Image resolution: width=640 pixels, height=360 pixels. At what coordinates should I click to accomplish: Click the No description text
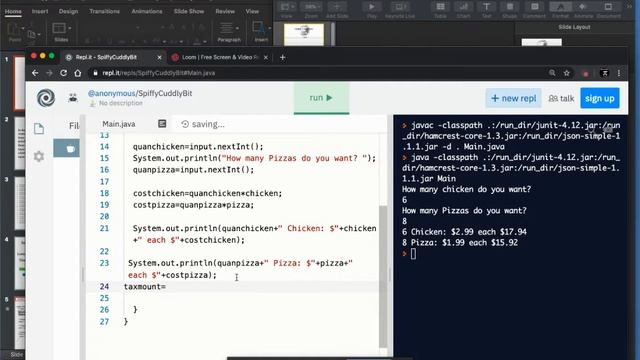pos(121,103)
